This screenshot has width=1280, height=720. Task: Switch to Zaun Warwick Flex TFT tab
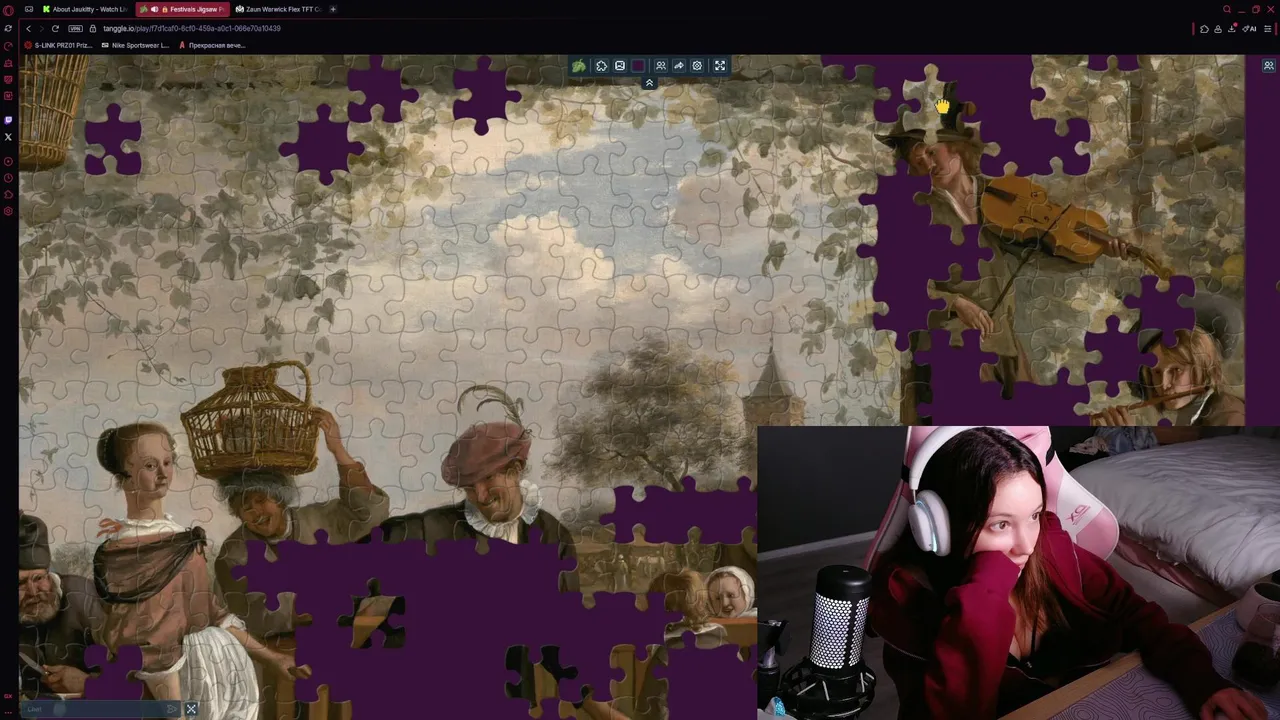click(279, 9)
